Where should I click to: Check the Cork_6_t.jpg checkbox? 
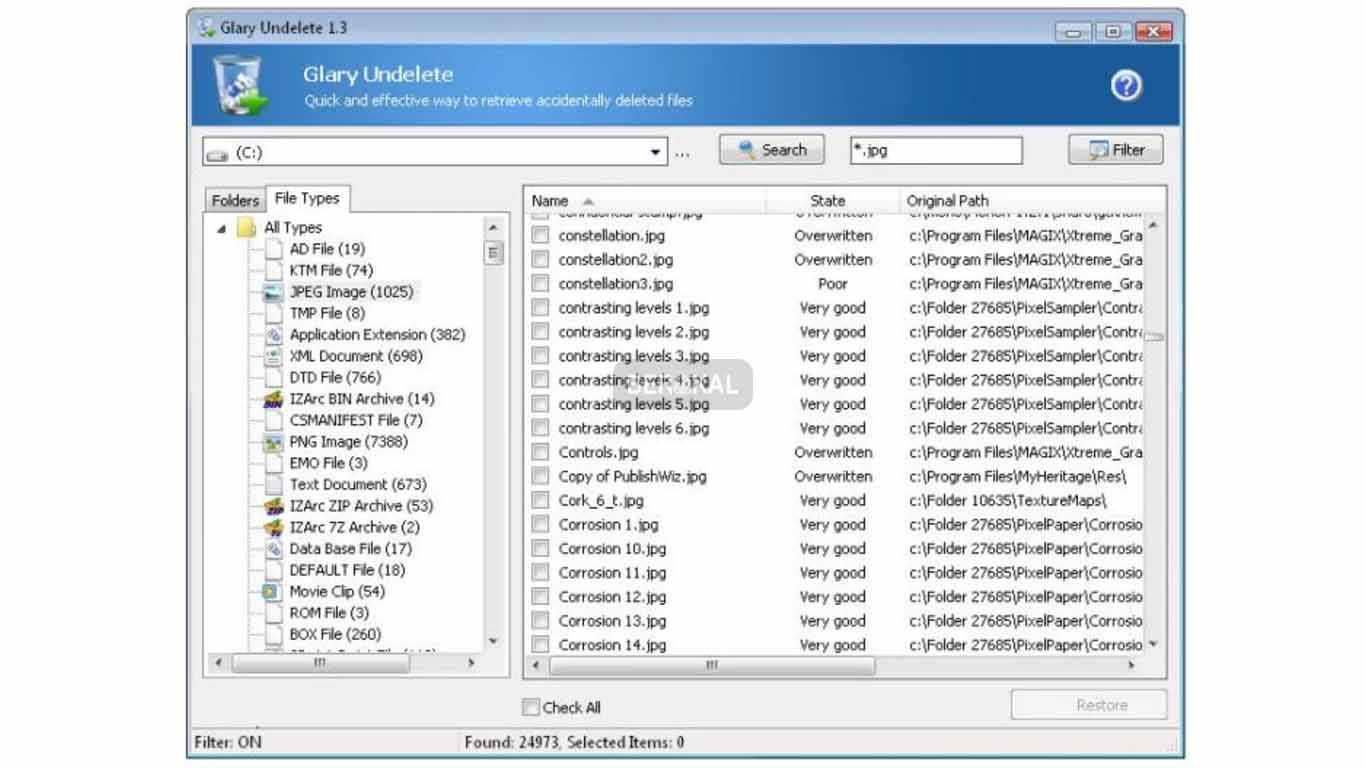tap(540, 500)
